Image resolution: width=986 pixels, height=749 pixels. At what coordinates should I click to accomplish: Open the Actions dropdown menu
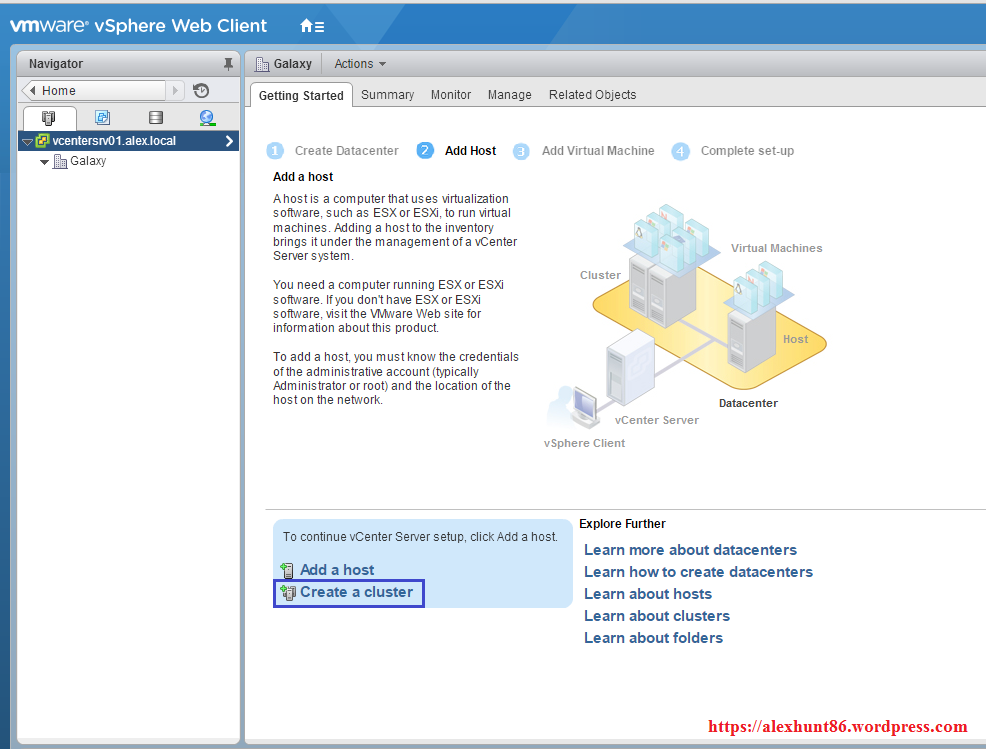tap(360, 64)
